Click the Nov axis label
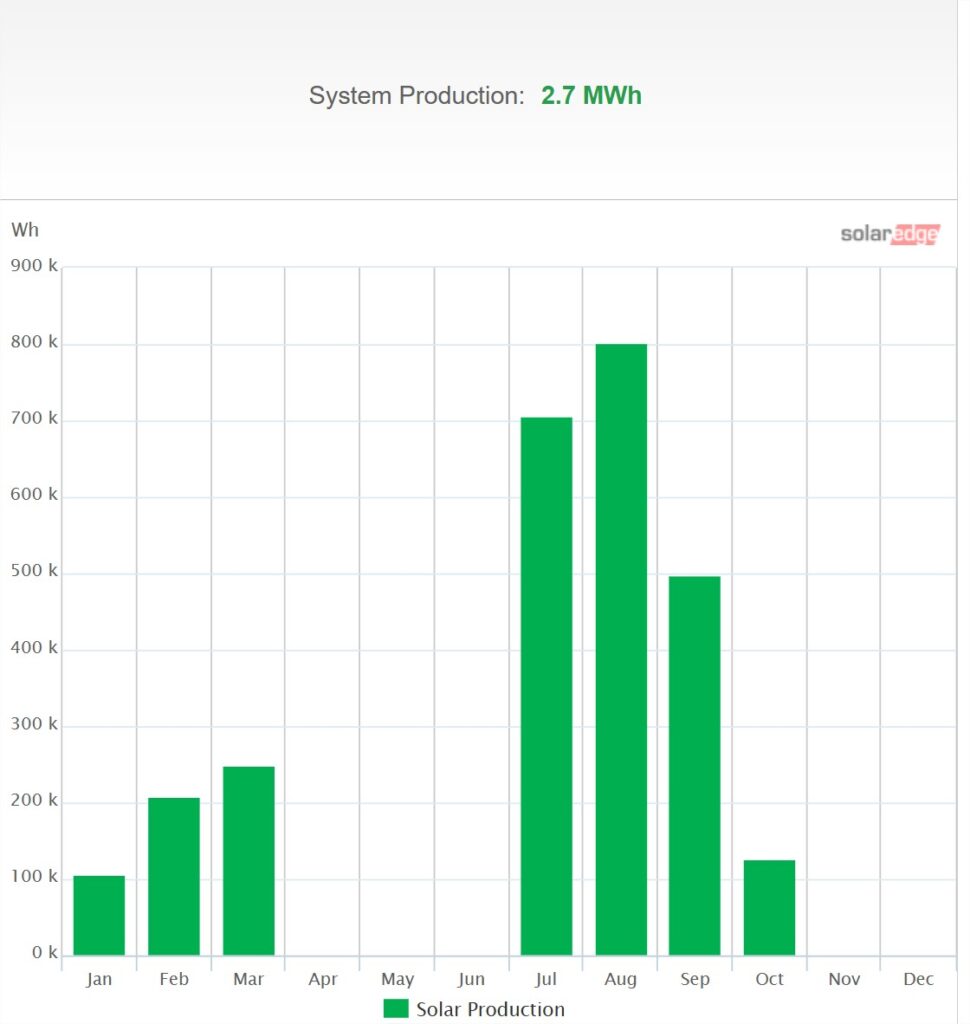This screenshot has width=970, height=1024. click(844, 979)
